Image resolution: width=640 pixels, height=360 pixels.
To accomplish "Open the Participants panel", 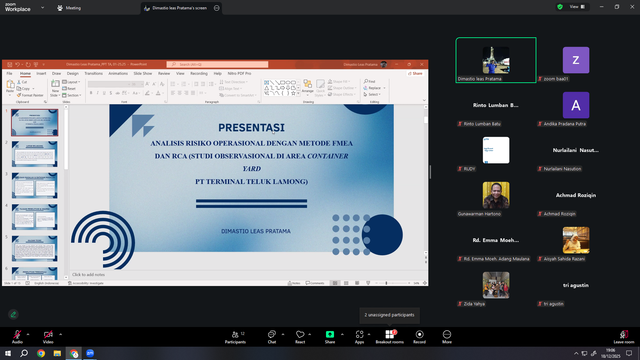I will [x=236, y=337].
